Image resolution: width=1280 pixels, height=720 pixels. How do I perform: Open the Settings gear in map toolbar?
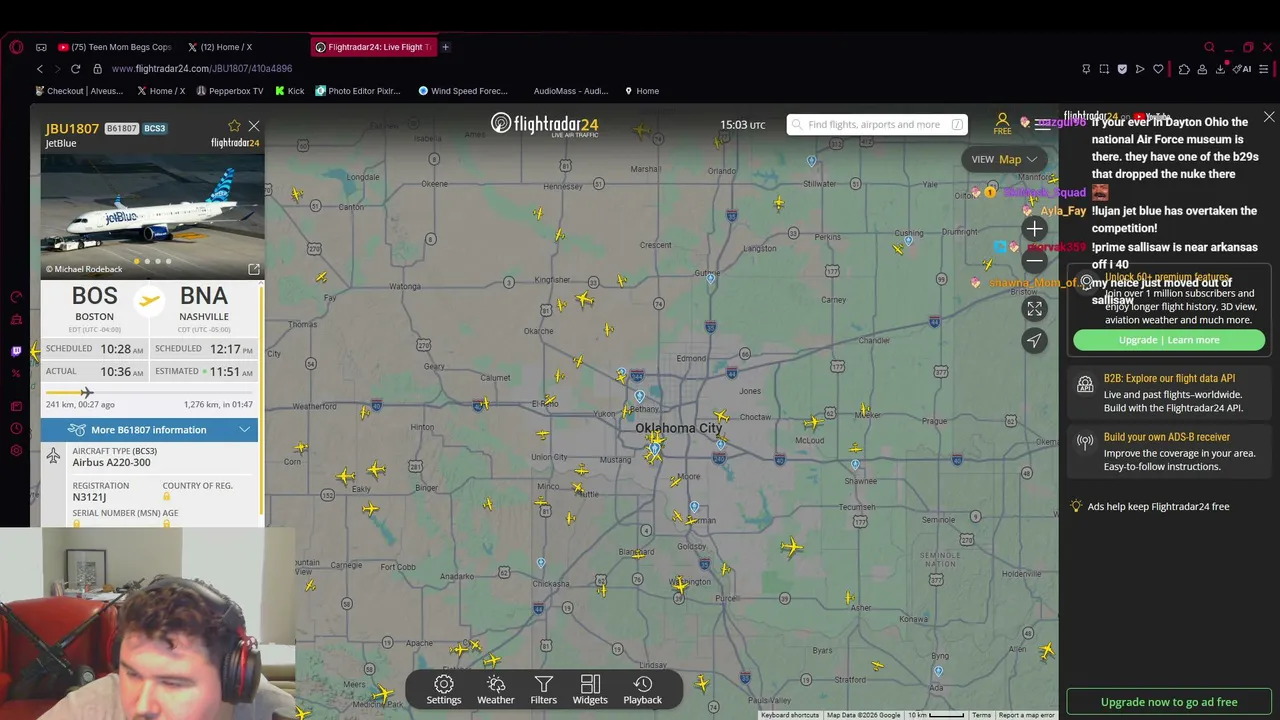(444, 689)
